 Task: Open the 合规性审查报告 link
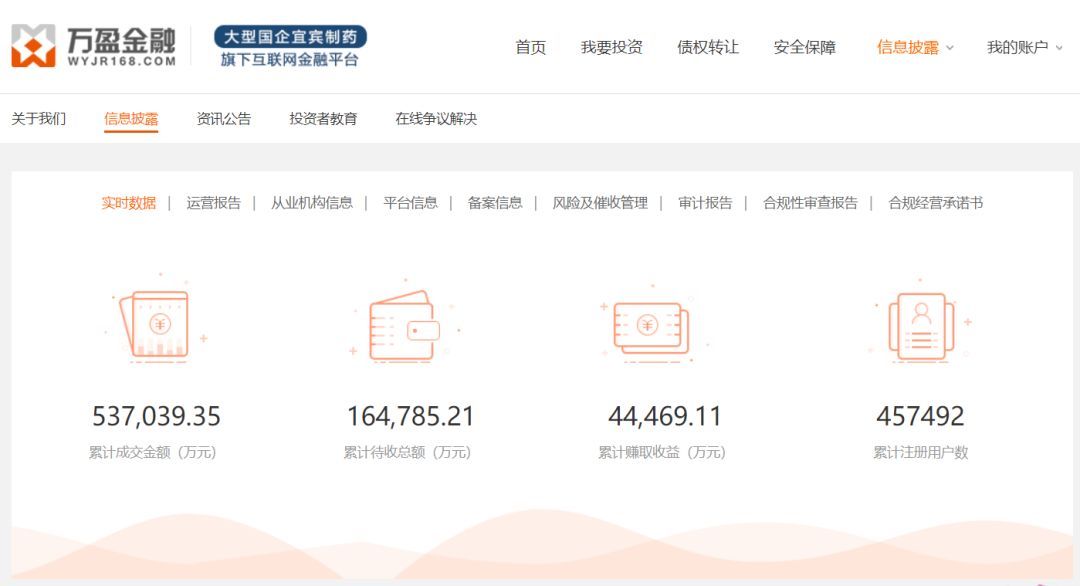click(x=810, y=202)
